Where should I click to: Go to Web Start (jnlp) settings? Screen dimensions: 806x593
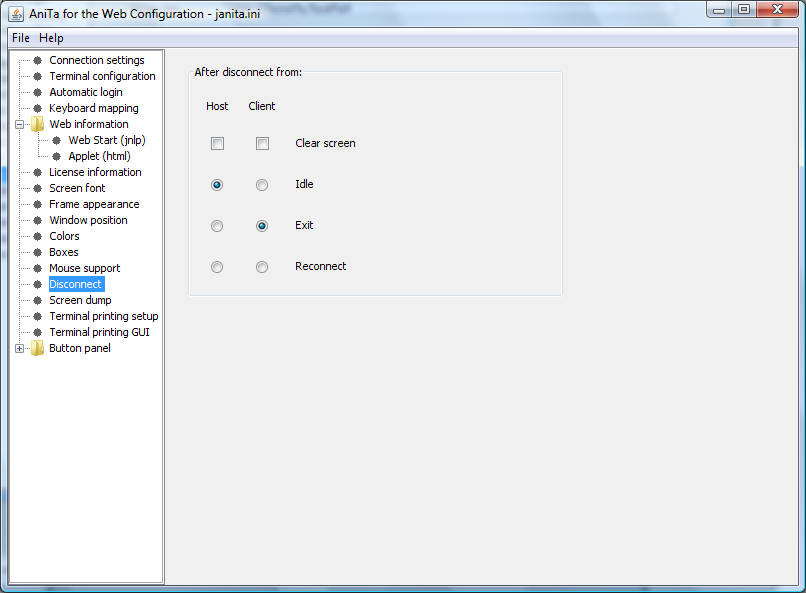point(106,140)
